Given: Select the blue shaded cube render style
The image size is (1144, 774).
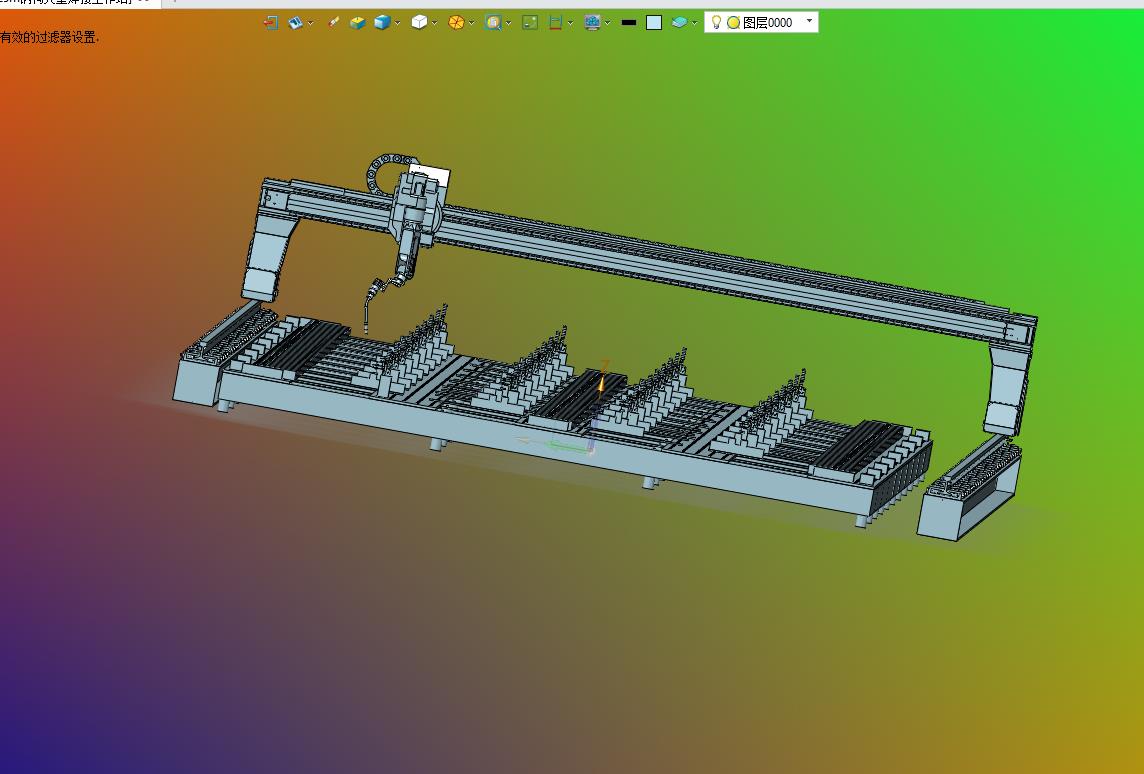Looking at the screenshot, I should [382, 23].
